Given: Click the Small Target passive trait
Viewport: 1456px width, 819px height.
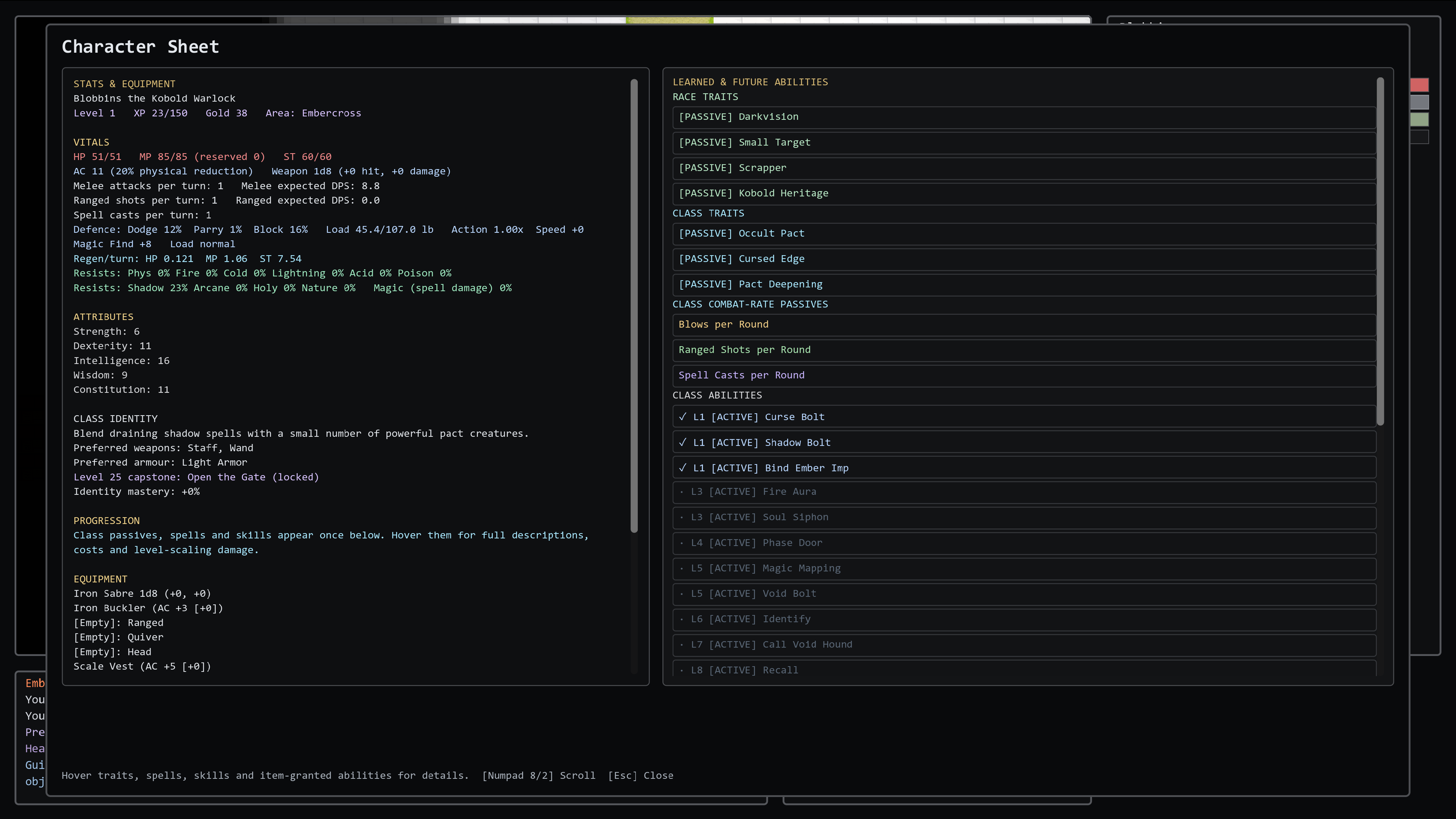Looking at the screenshot, I should (1024, 143).
